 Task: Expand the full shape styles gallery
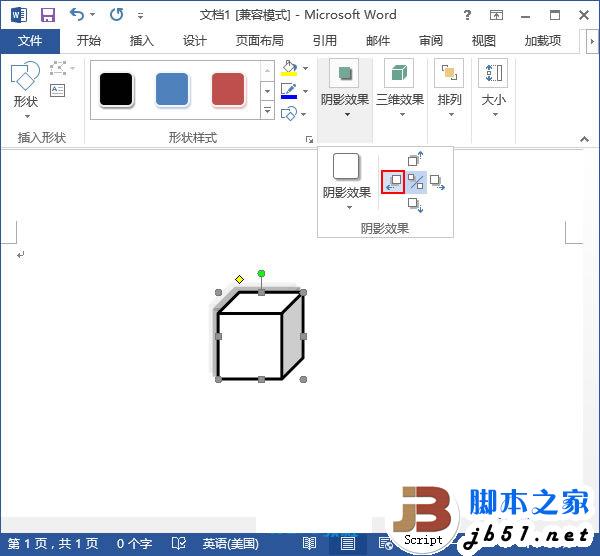[x=267, y=110]
